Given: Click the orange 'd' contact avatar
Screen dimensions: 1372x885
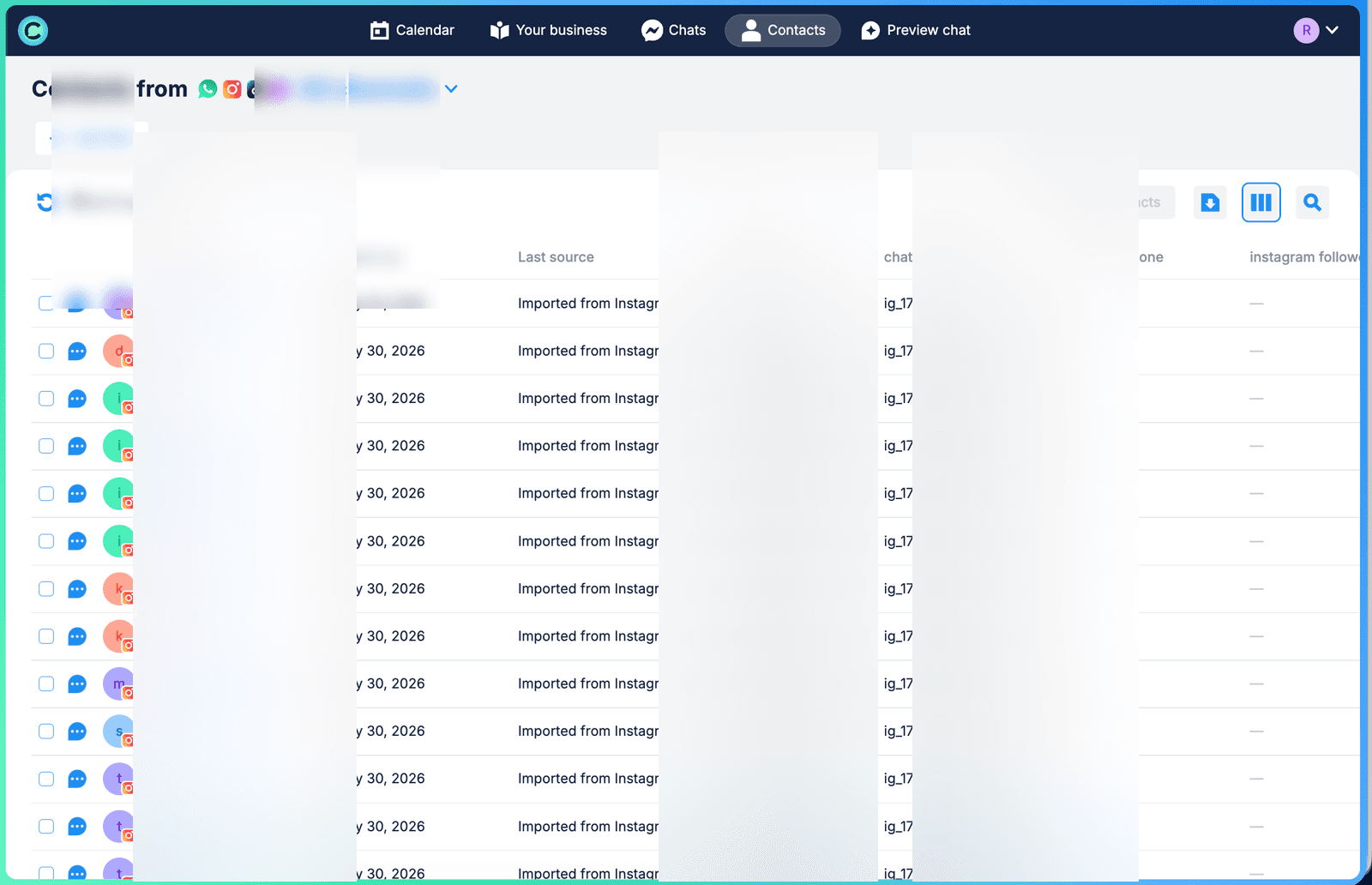Looking at the screenshot, I should coord(118,351).
